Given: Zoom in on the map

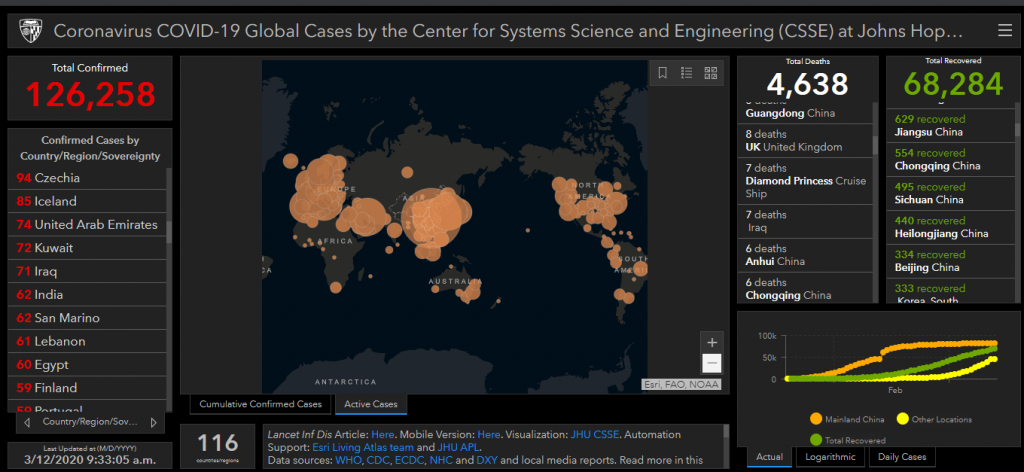Looking at the screenshot, I should (712, 342).
